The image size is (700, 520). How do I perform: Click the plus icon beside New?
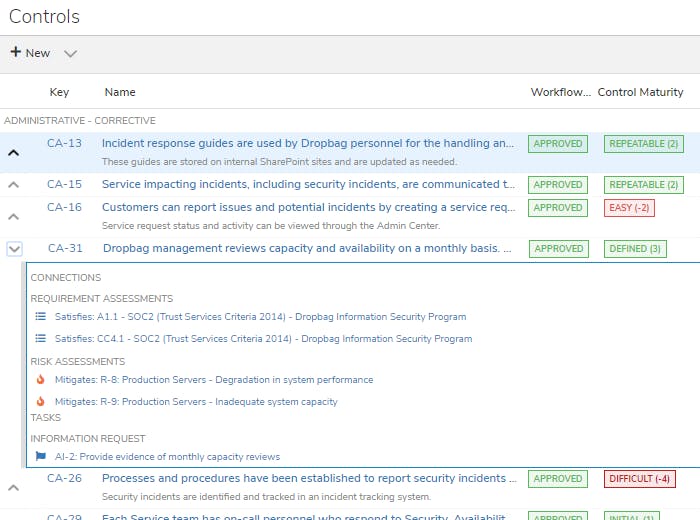[16, 53]
